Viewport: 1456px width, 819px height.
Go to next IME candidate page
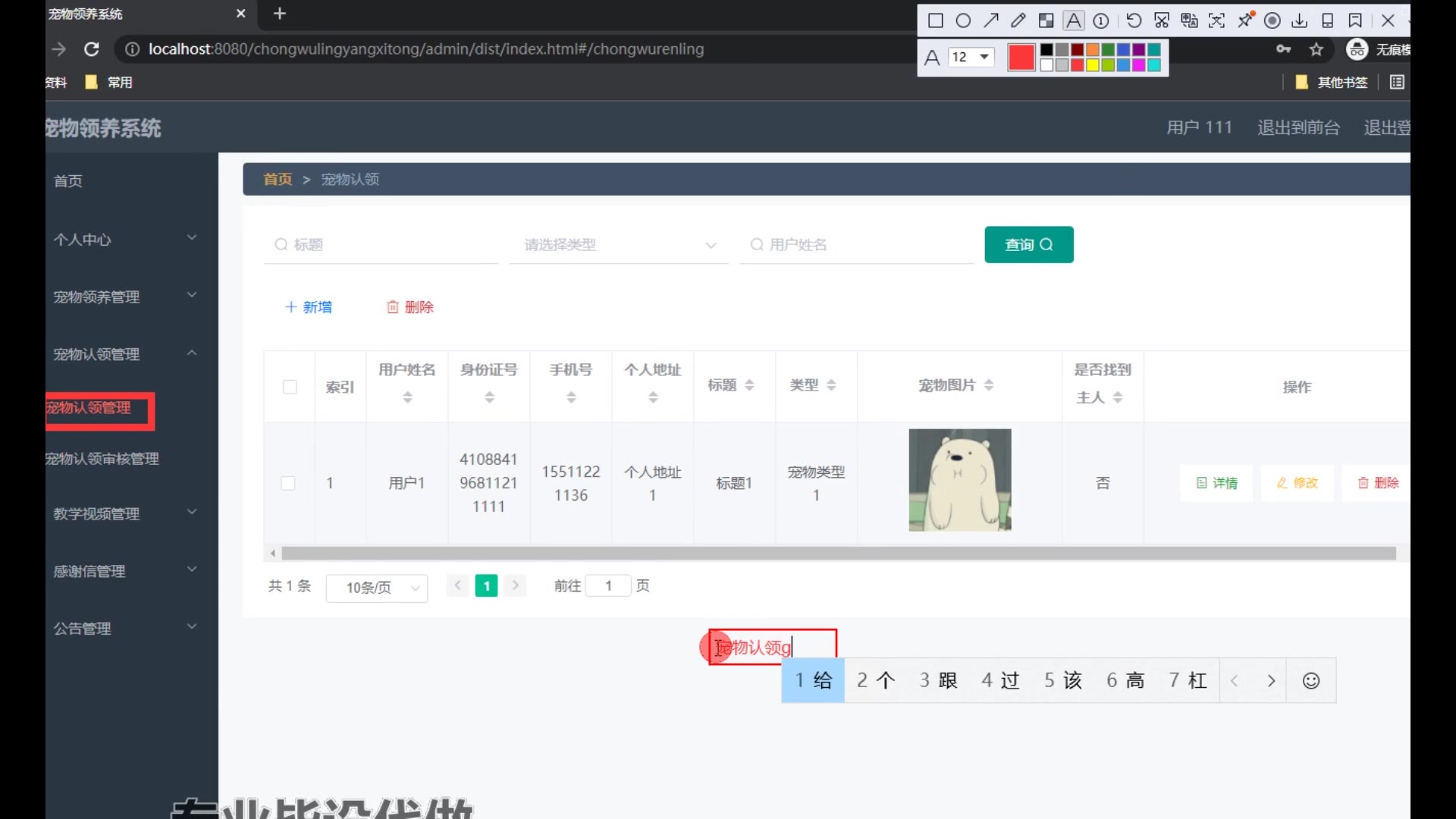coord(1272,681)
